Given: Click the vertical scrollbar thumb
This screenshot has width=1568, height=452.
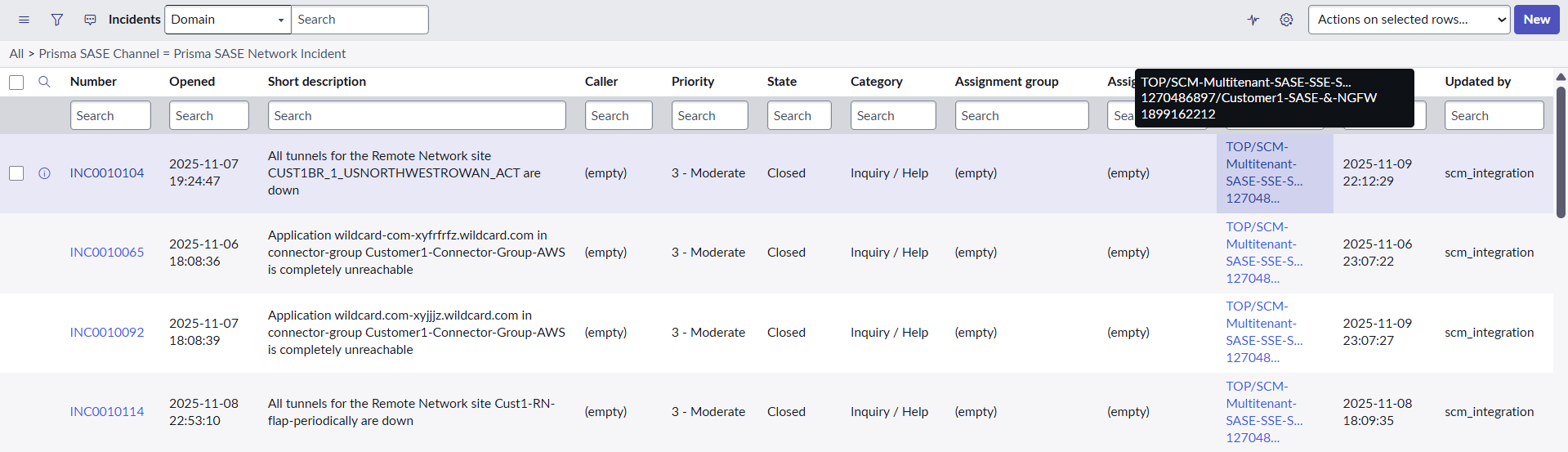Looking at the screenshot, I should [1561, 151].
